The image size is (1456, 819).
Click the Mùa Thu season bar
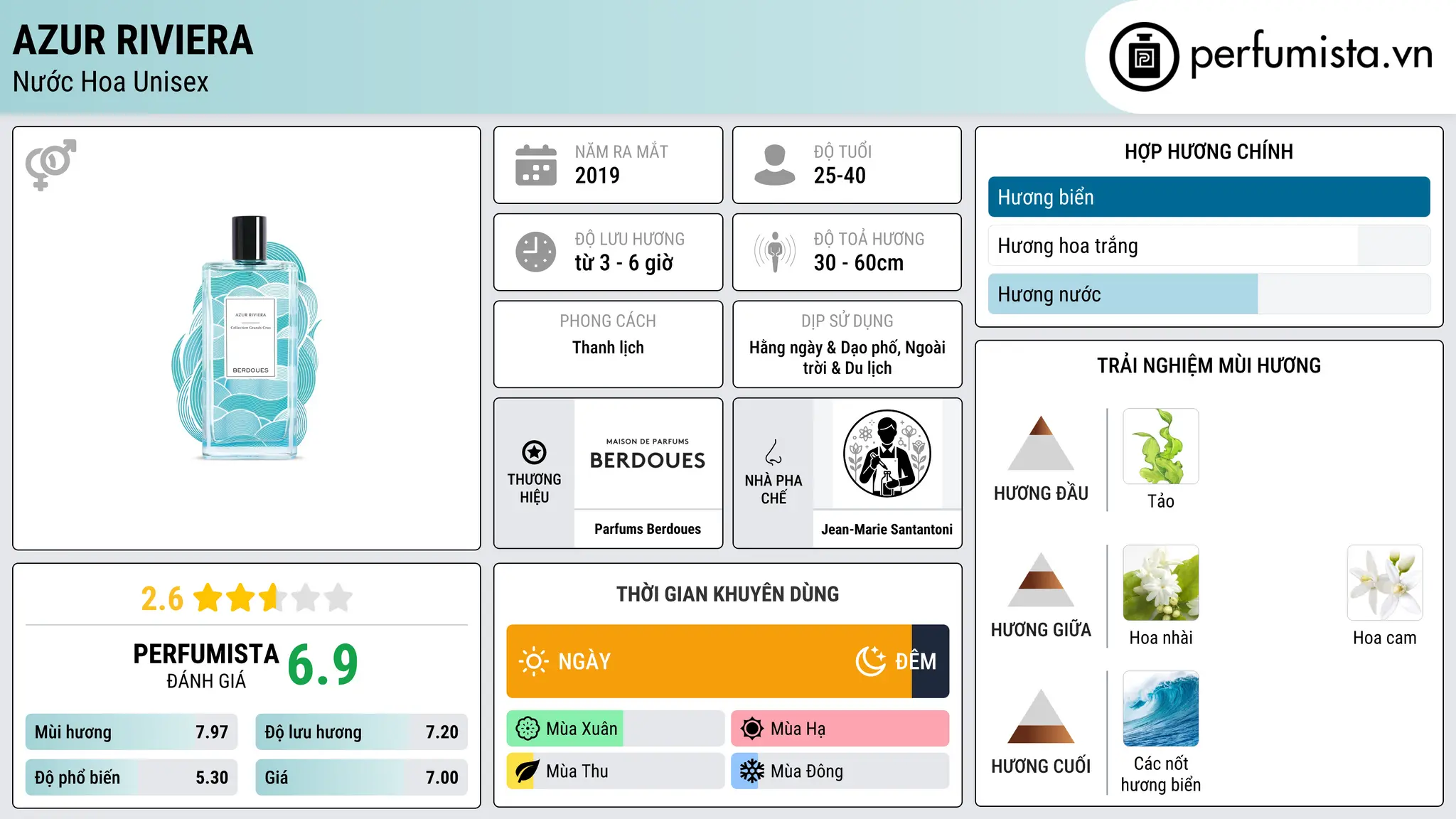616,771
